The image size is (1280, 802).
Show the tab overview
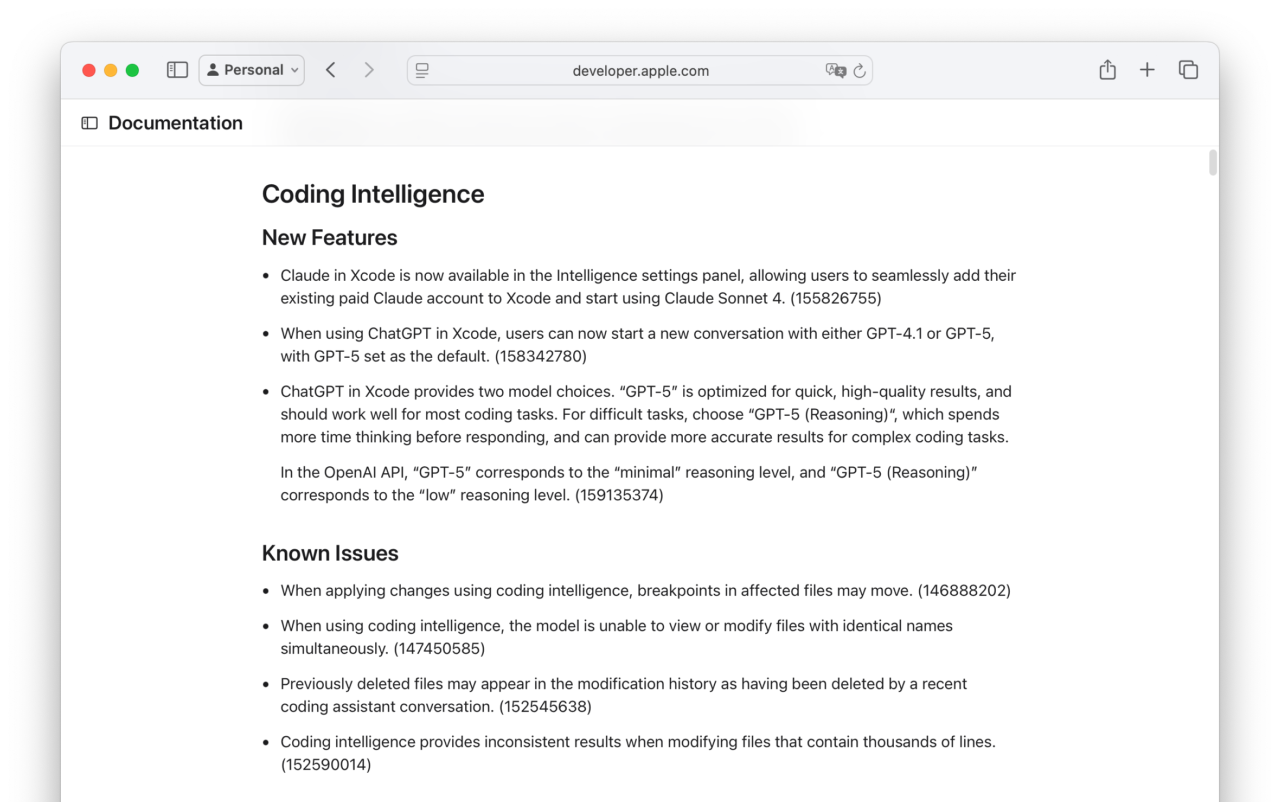(x=1188, y=70)
